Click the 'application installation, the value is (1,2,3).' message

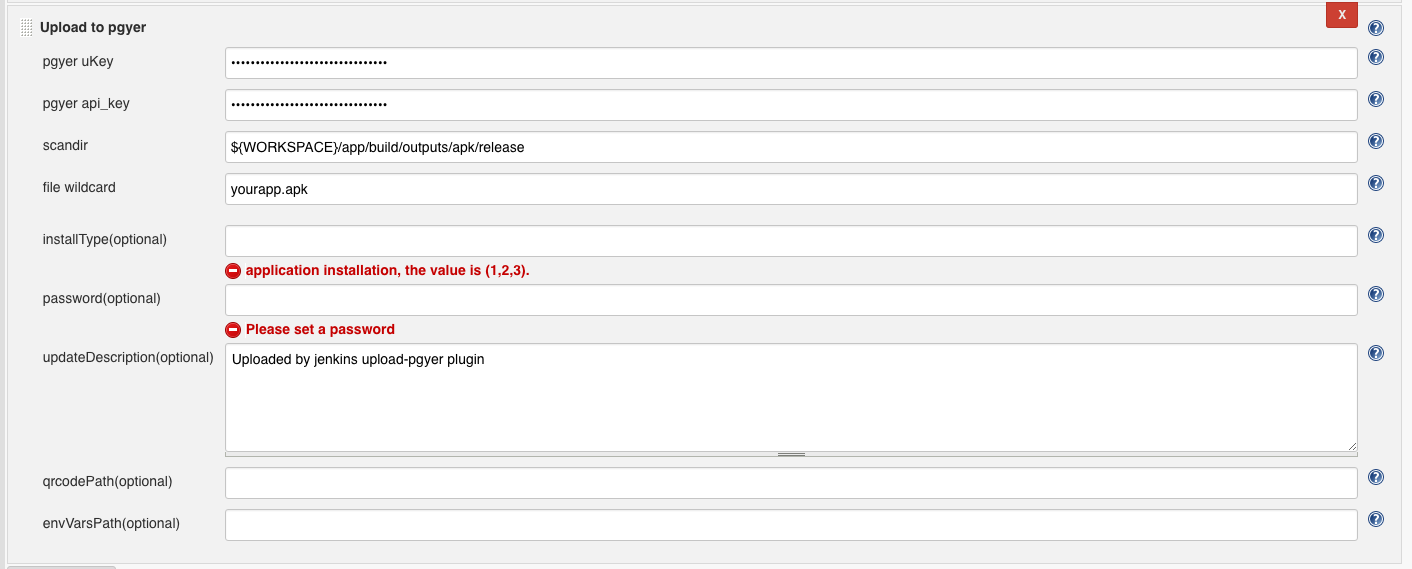pos(387,270)
